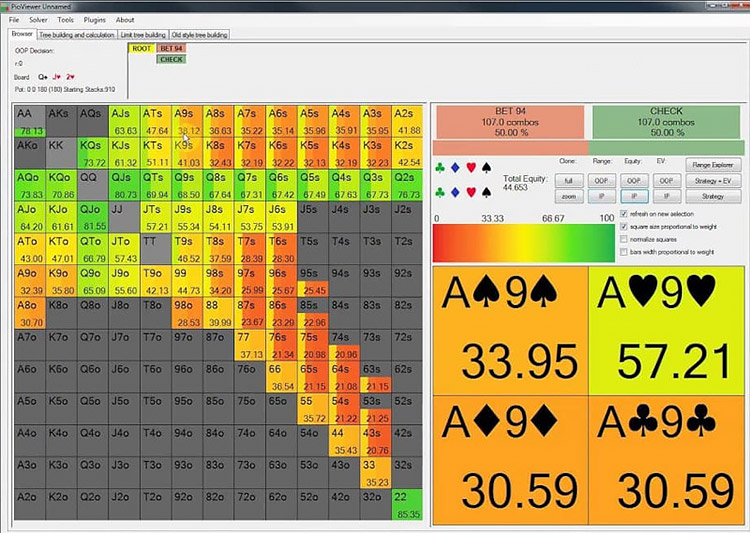The image size is (750, 533).
Task: Click the blue diamond icon in top row
Action: 457,167
